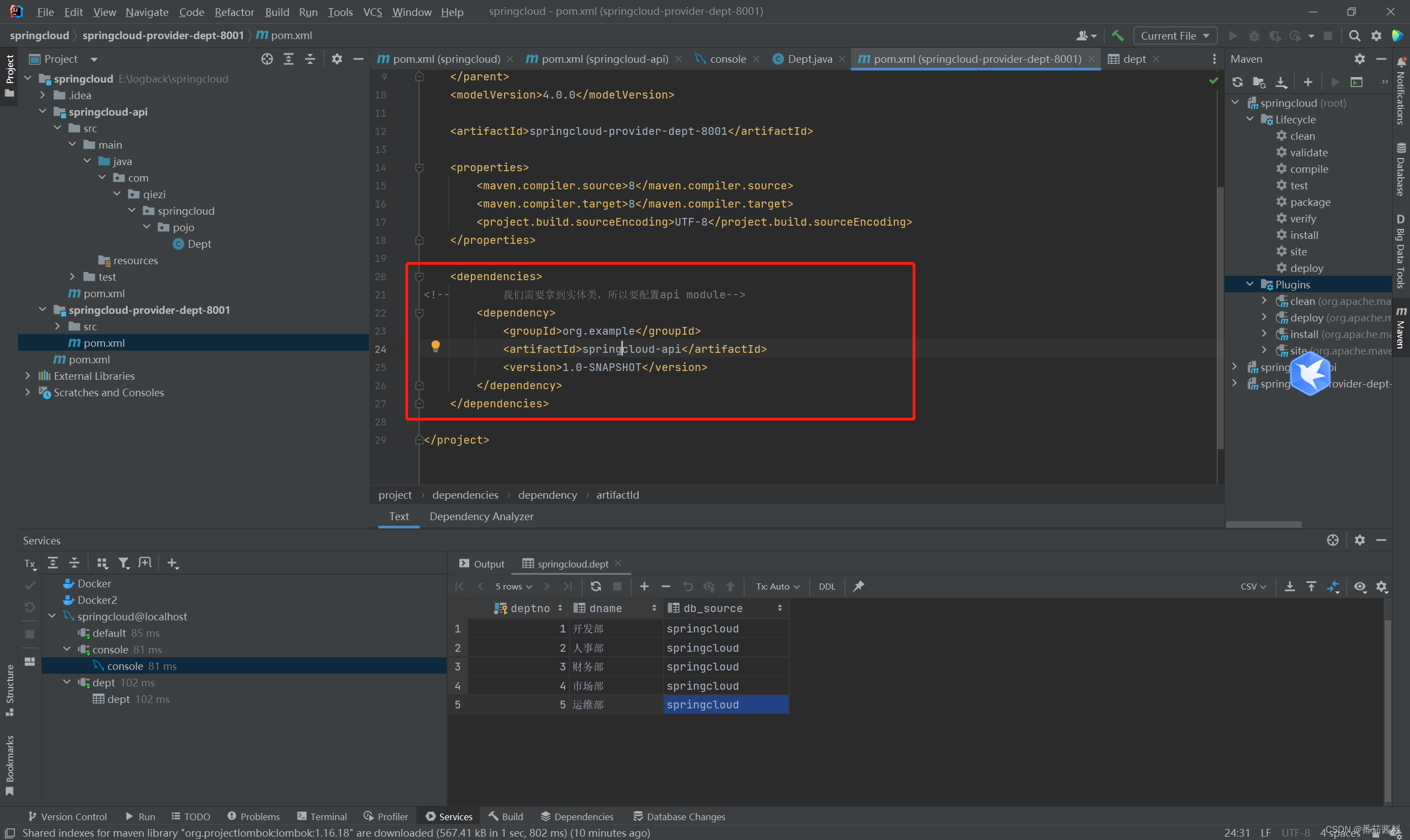1410x840 pixels.
Task: Click Select Opened File target icon in Project panel
Action: click(x=267, y=59)
